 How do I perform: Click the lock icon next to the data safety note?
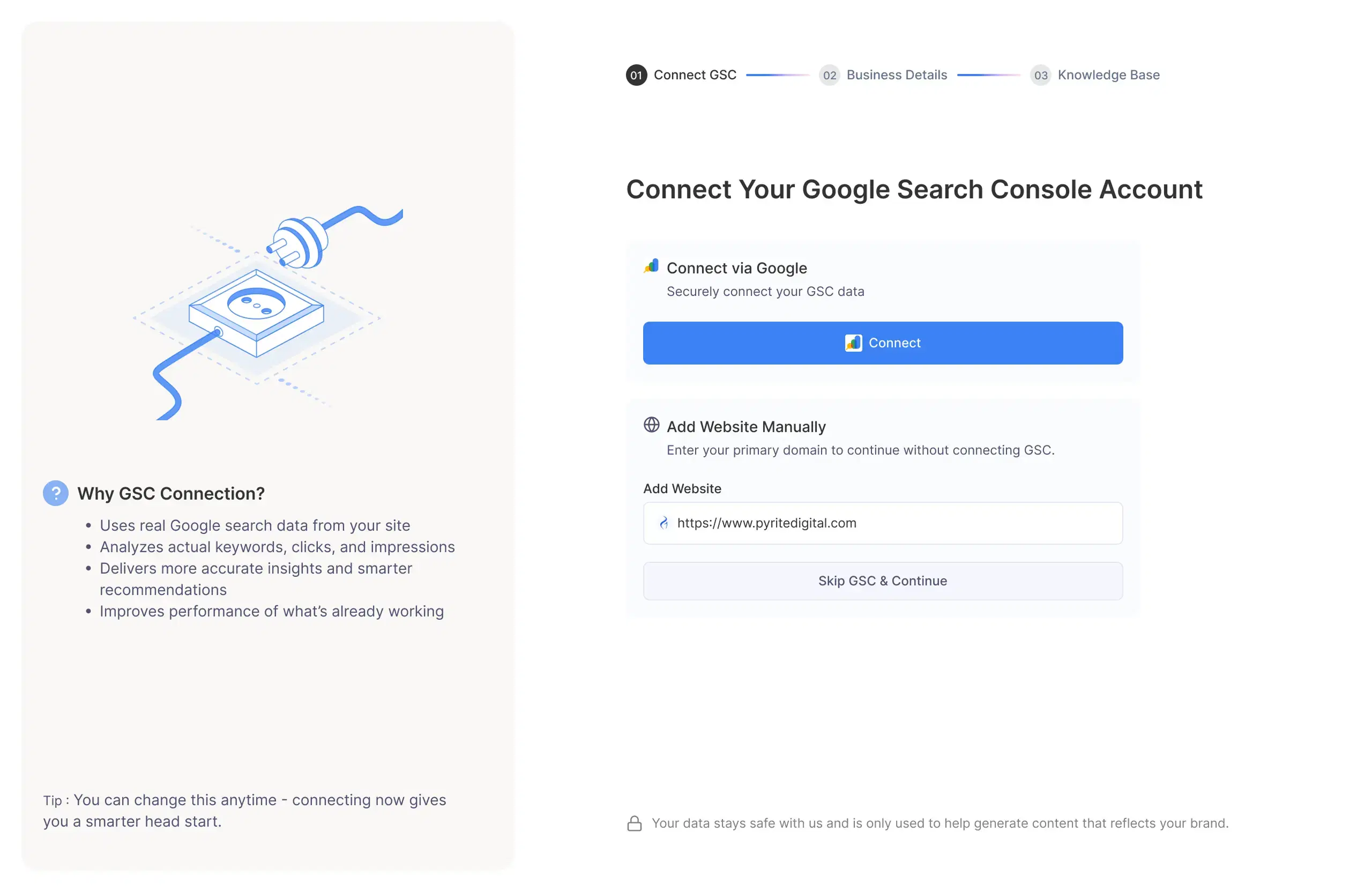pyautogui.click(x=634, y=823)
